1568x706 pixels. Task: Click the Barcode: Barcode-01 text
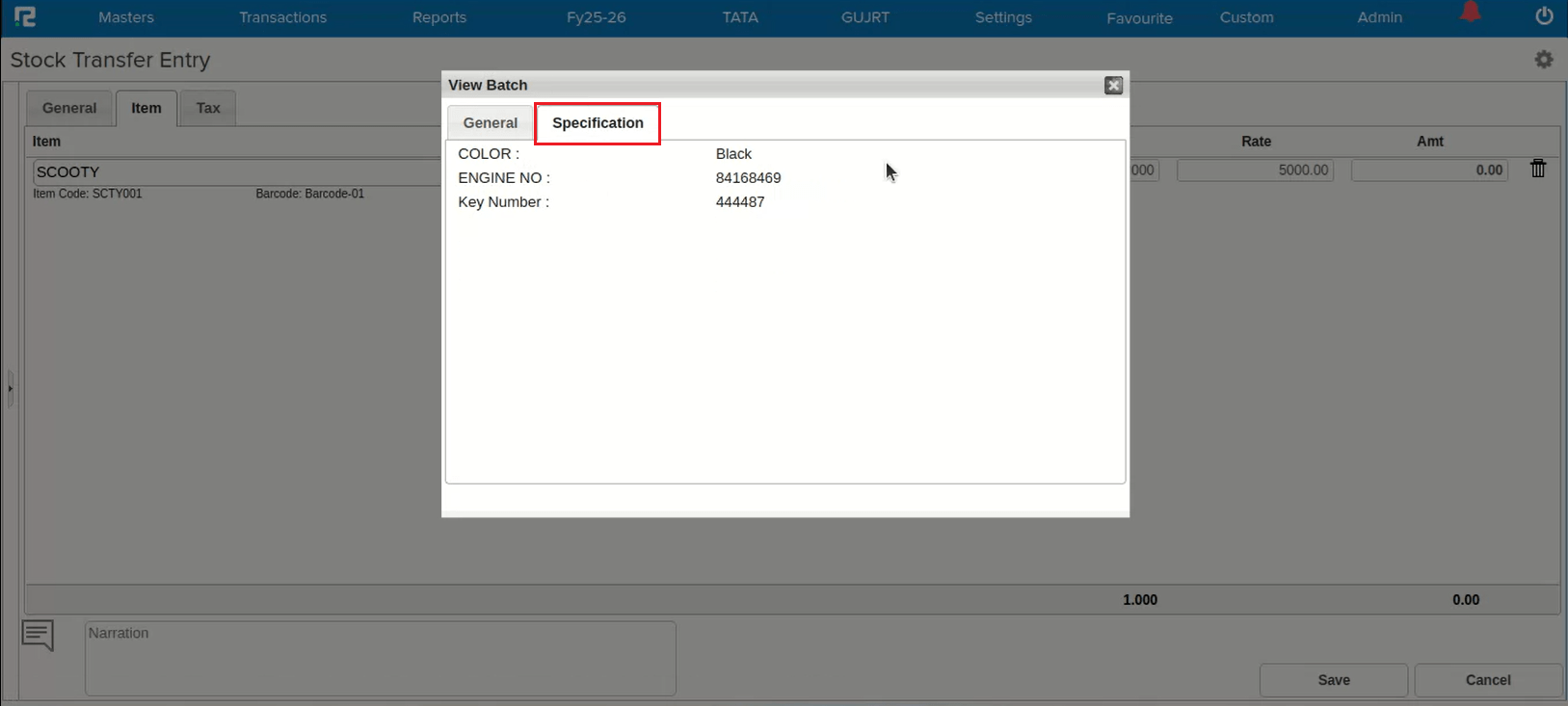(x=309, y=194)
